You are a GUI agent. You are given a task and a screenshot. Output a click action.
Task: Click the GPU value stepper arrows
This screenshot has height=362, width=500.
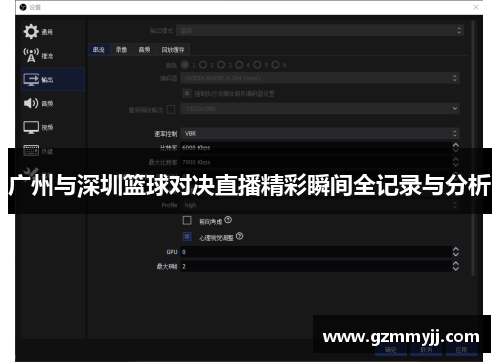pos(456,252)
